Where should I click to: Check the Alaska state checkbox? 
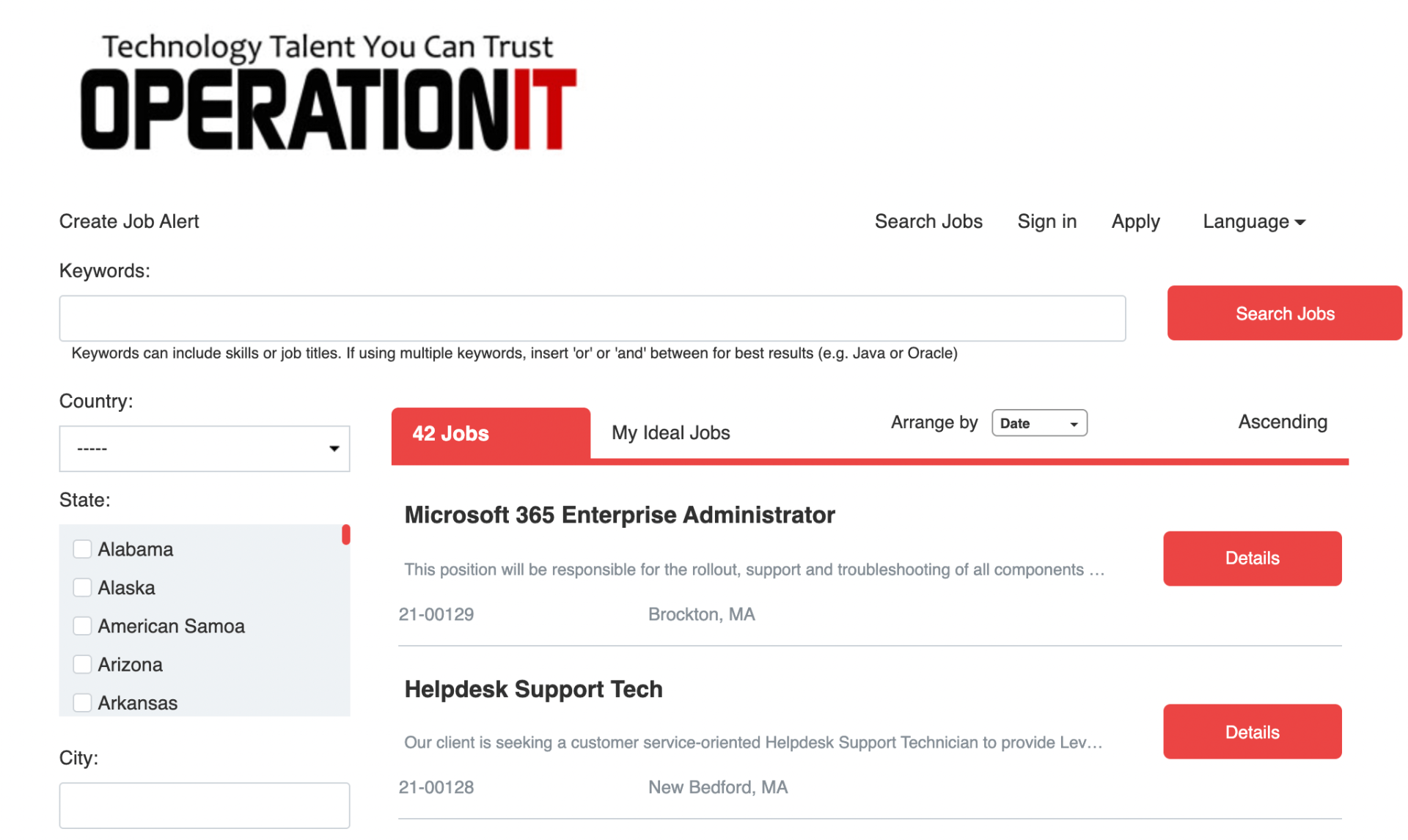[82, 588]
